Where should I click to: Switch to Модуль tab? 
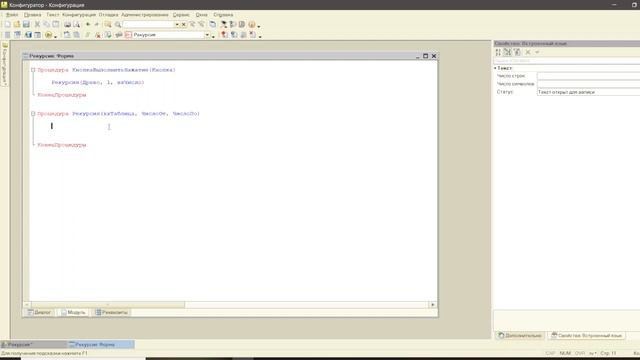tap(73, 313)
